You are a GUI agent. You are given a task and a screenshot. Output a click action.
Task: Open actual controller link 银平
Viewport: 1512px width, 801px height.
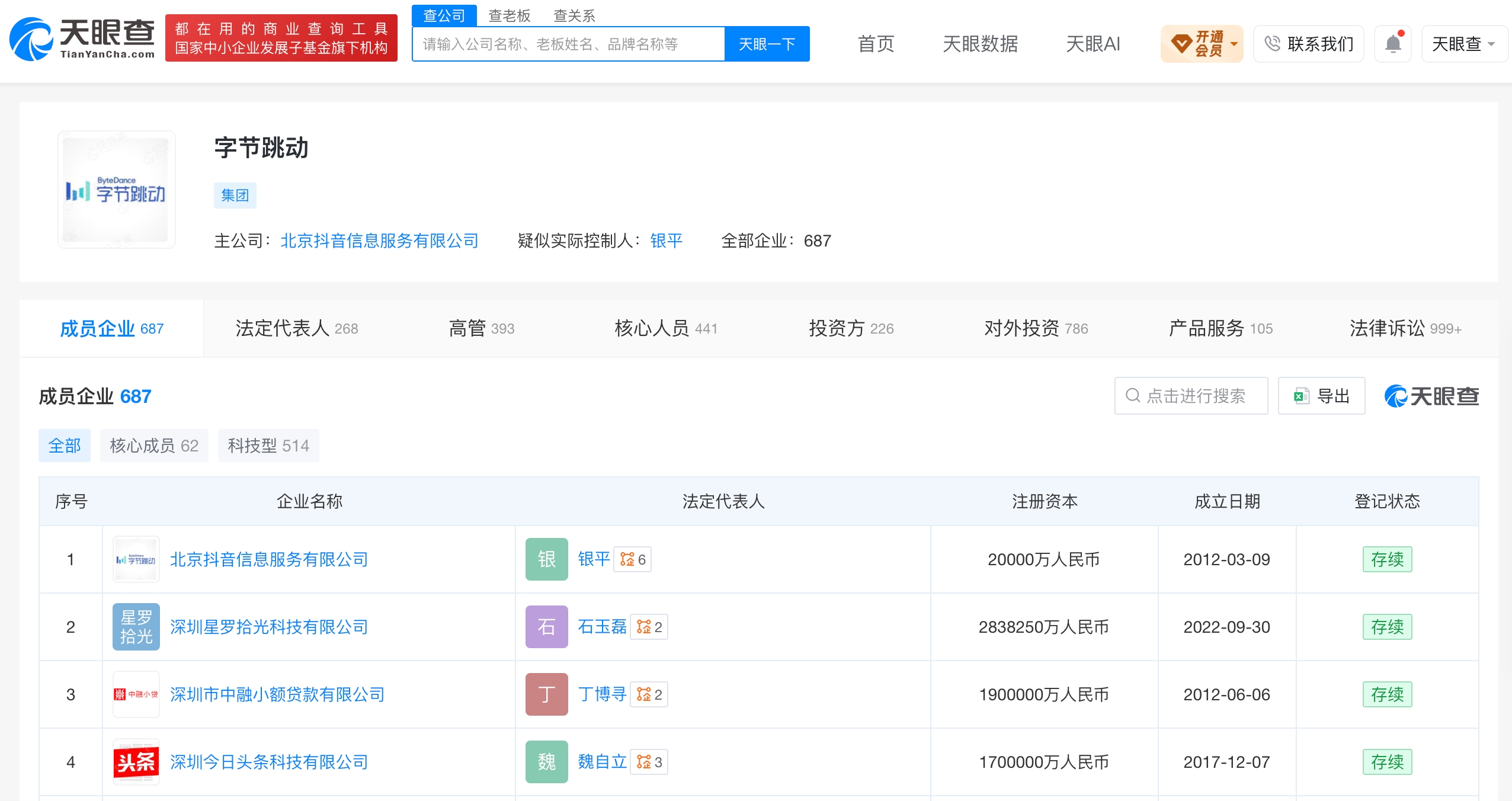click(x=666, y=241)
